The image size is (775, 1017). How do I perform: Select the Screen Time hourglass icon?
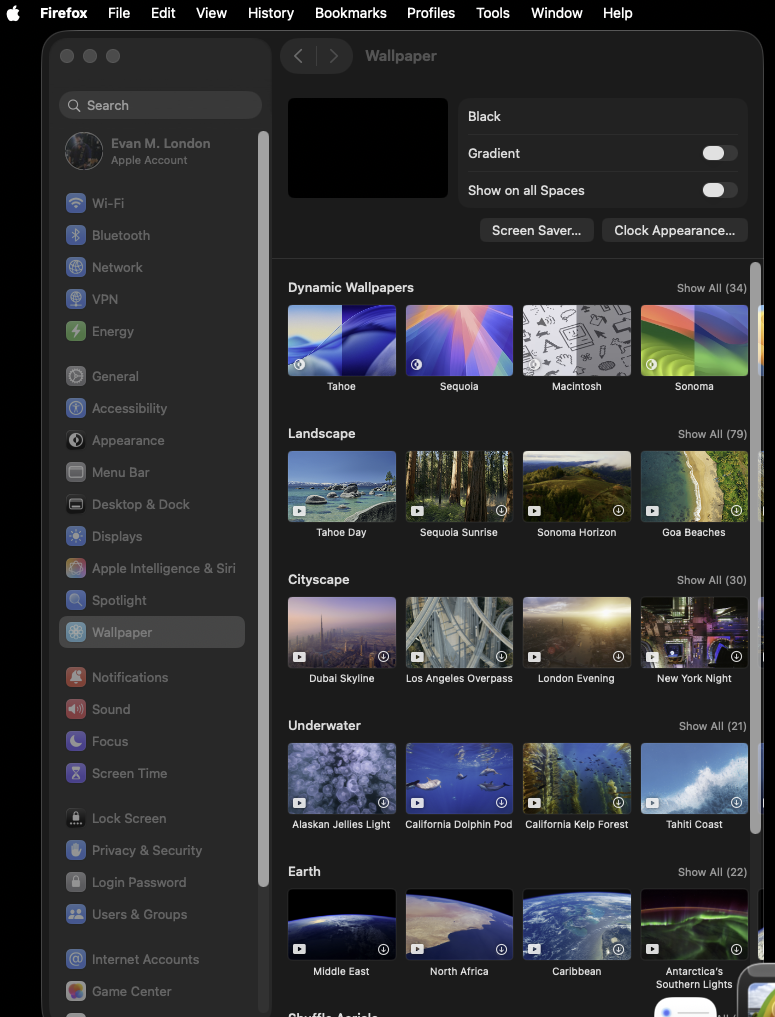click(x=76, y=773)
